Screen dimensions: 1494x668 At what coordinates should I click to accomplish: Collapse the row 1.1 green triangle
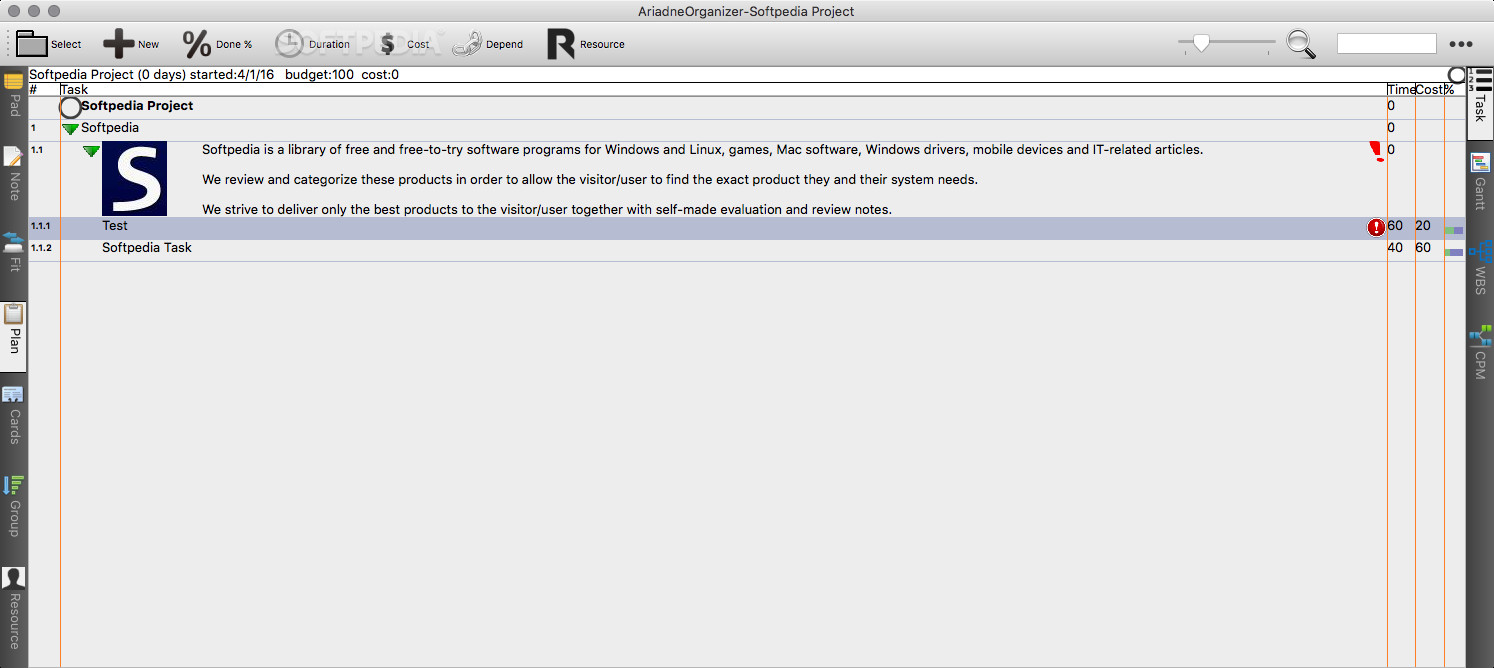pos(91,151)
